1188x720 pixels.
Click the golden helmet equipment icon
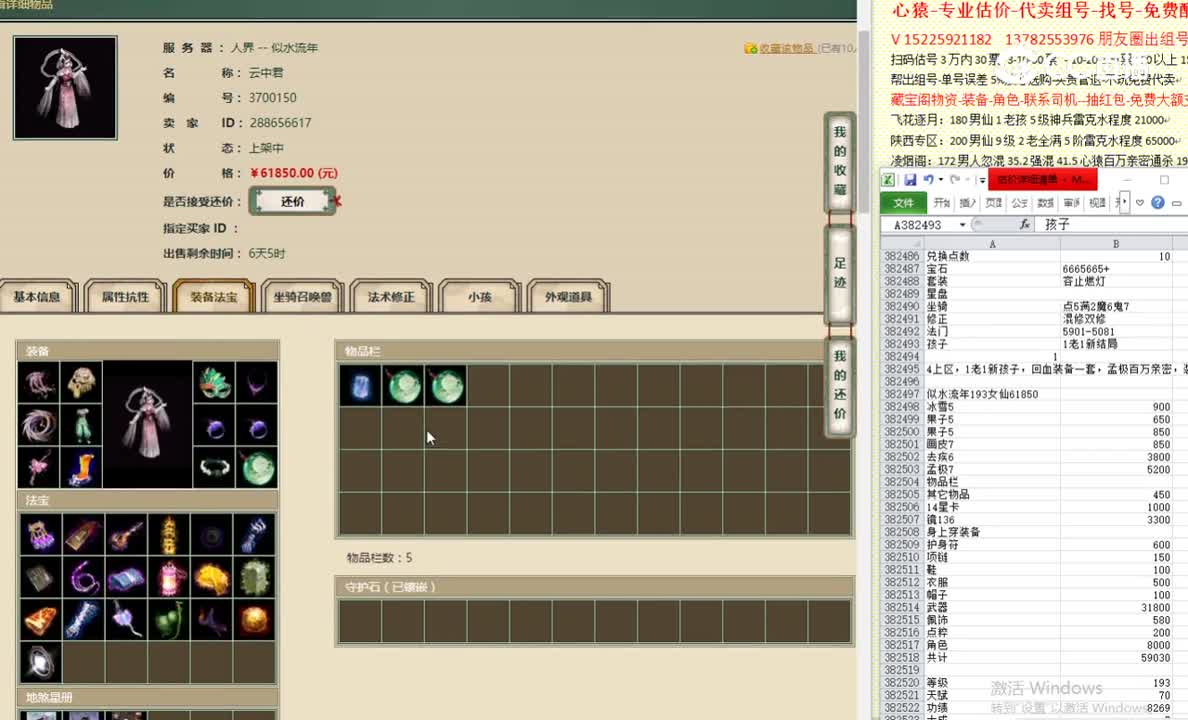(81, 383)
